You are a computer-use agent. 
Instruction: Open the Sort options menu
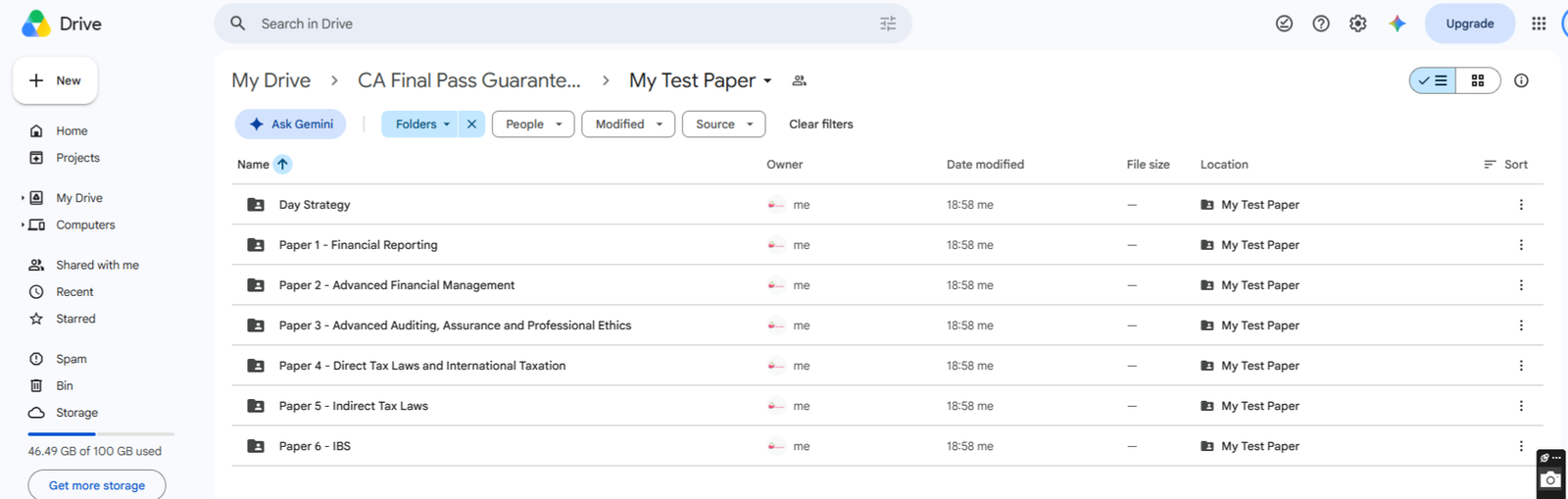1505,164
